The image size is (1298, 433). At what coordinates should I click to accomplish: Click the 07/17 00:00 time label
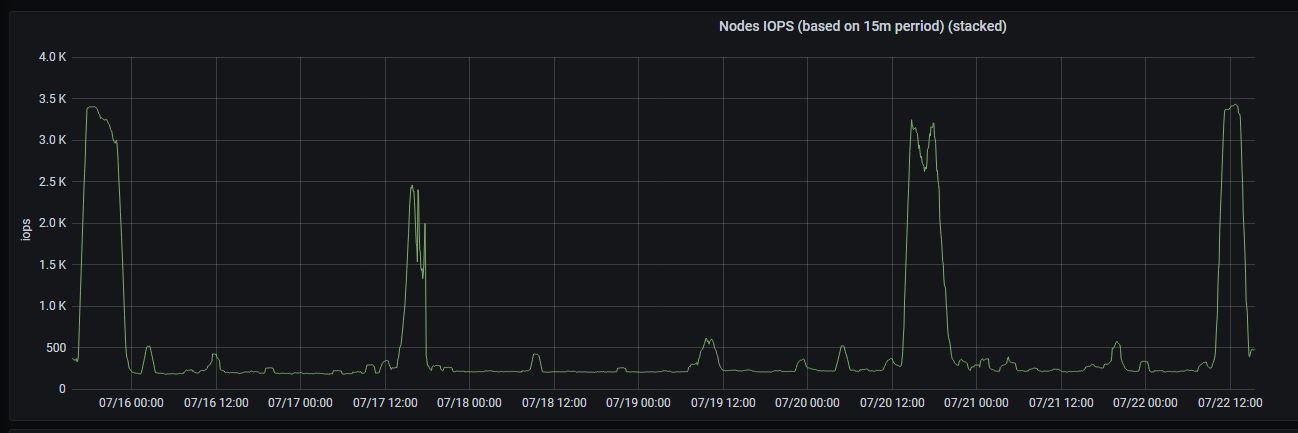(301, 403)
